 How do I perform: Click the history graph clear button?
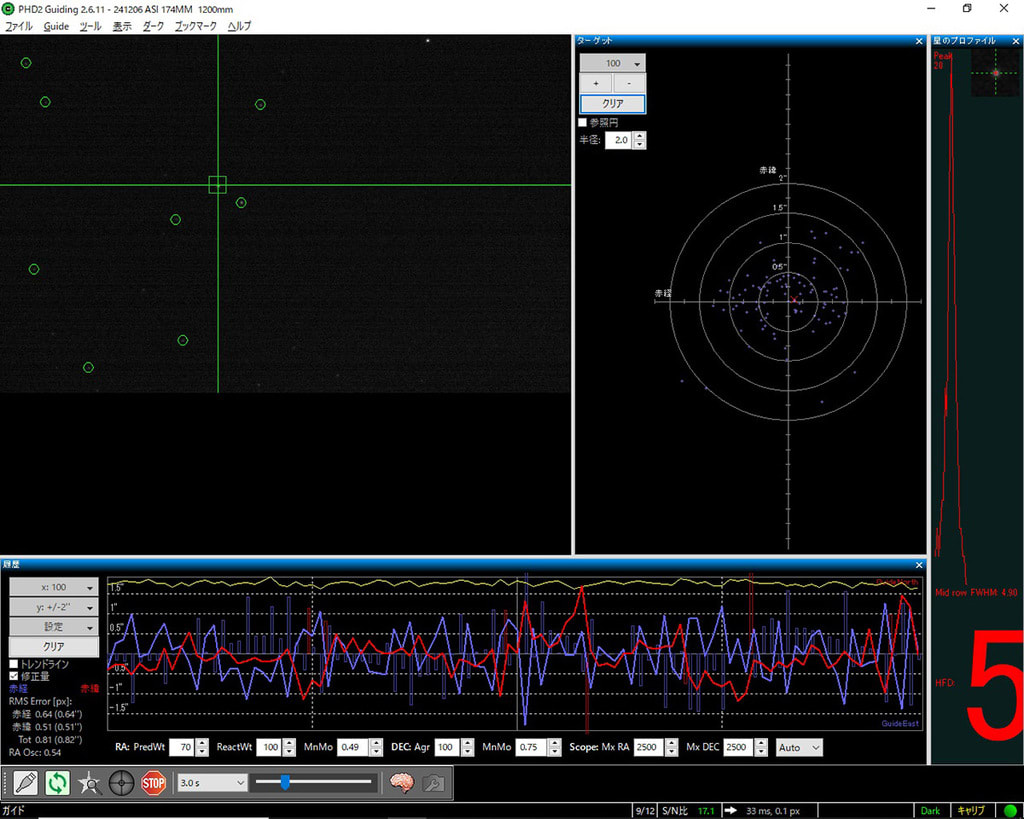[x=54, y=647]
